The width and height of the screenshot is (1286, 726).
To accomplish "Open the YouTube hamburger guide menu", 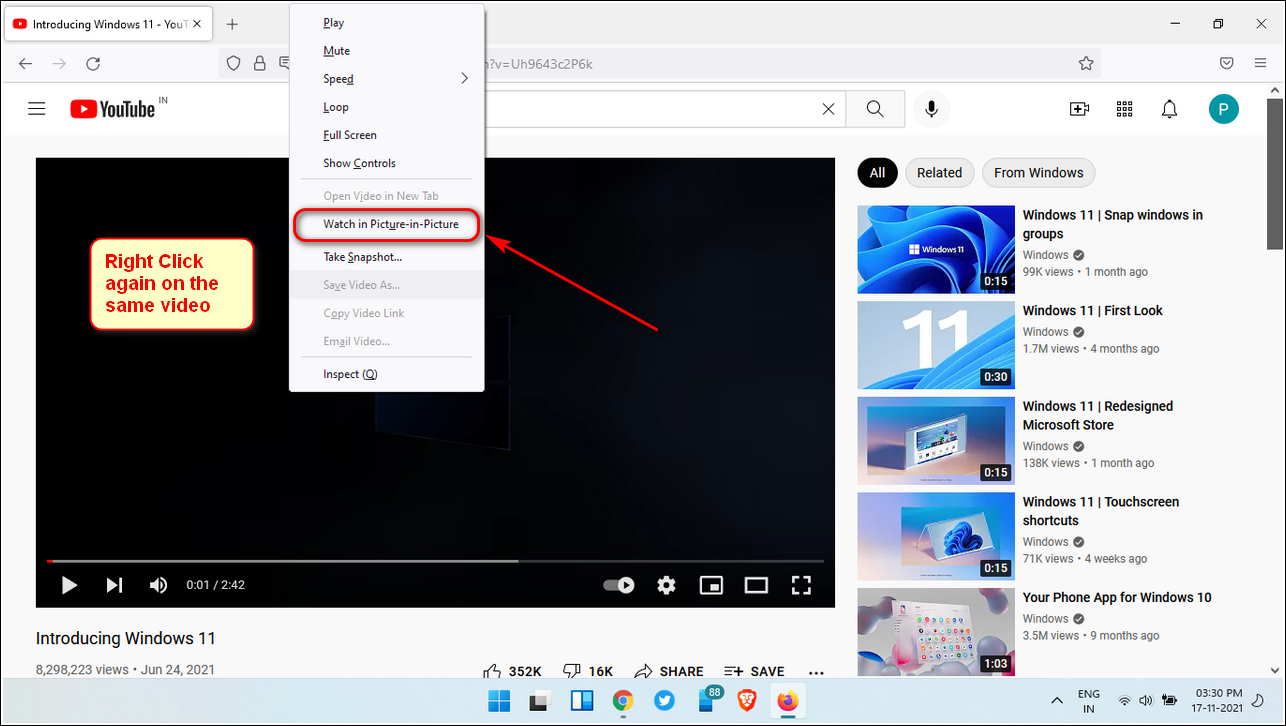I will [x=37, y=109].
